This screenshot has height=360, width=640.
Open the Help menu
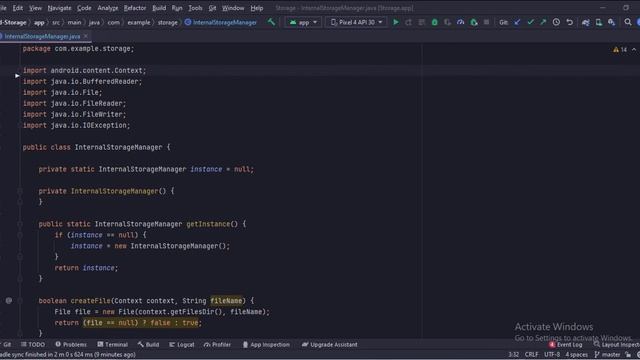[x=256, y=8]
